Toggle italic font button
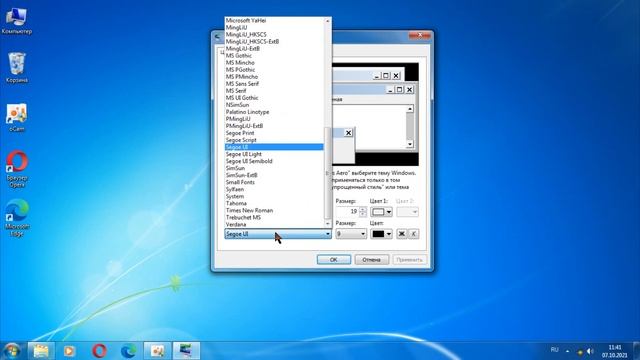640x360 pixels. [x=413, y=234]
